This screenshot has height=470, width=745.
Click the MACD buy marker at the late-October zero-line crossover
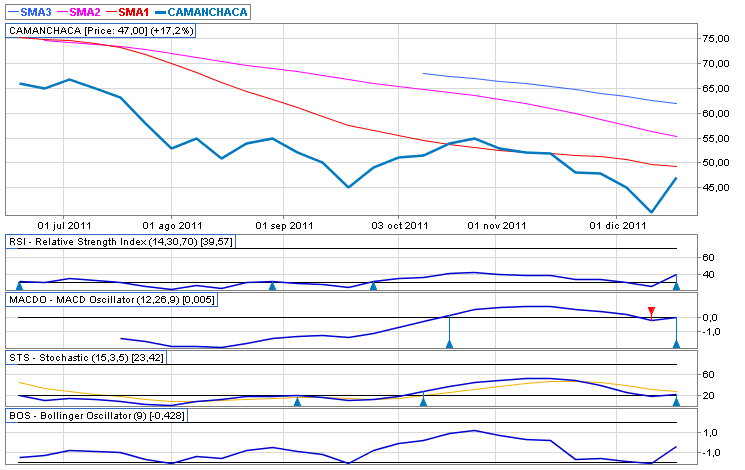(x=449, y=344)
